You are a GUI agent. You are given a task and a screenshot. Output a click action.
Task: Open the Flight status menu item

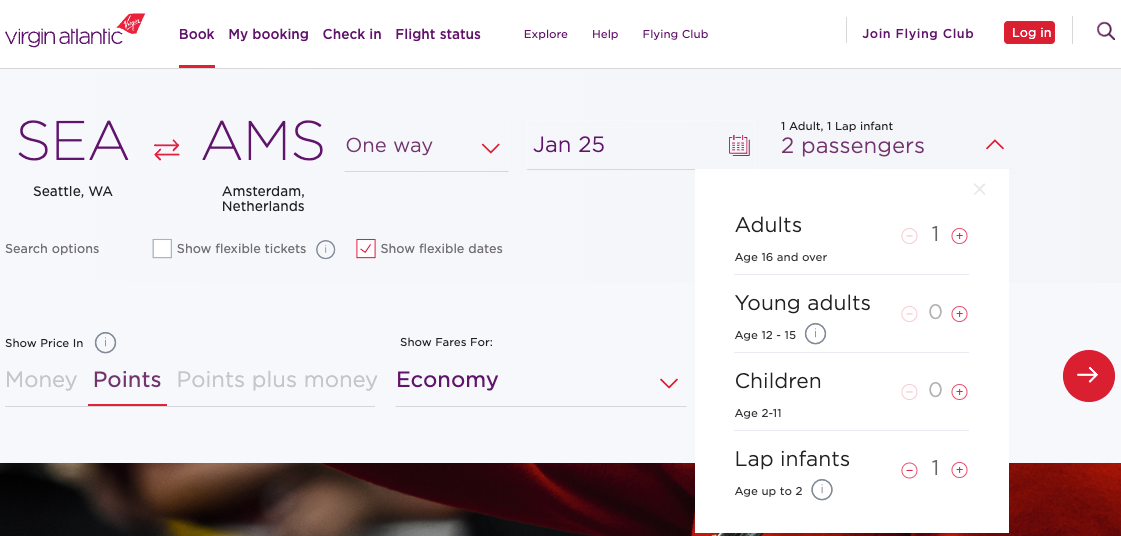[x=438, y=34]
